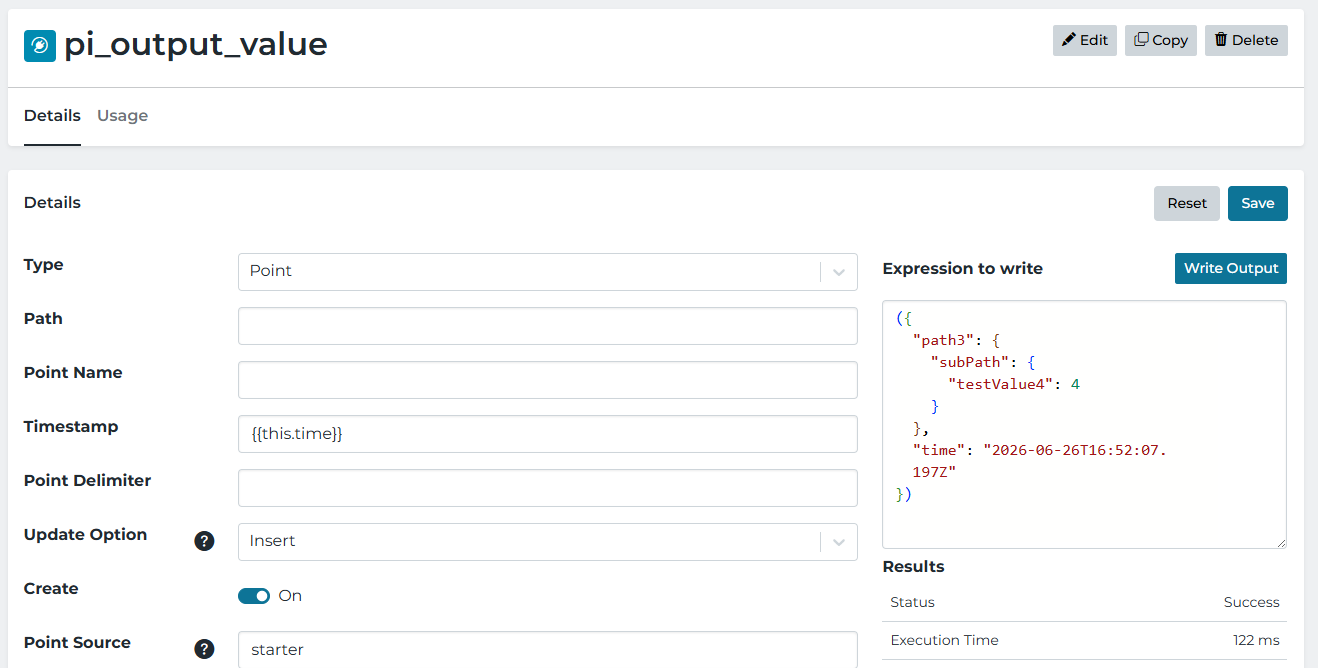The height and width of the screenshot is (668, 1318).
Task: Focus the Path input field
Action: point(548,326)
